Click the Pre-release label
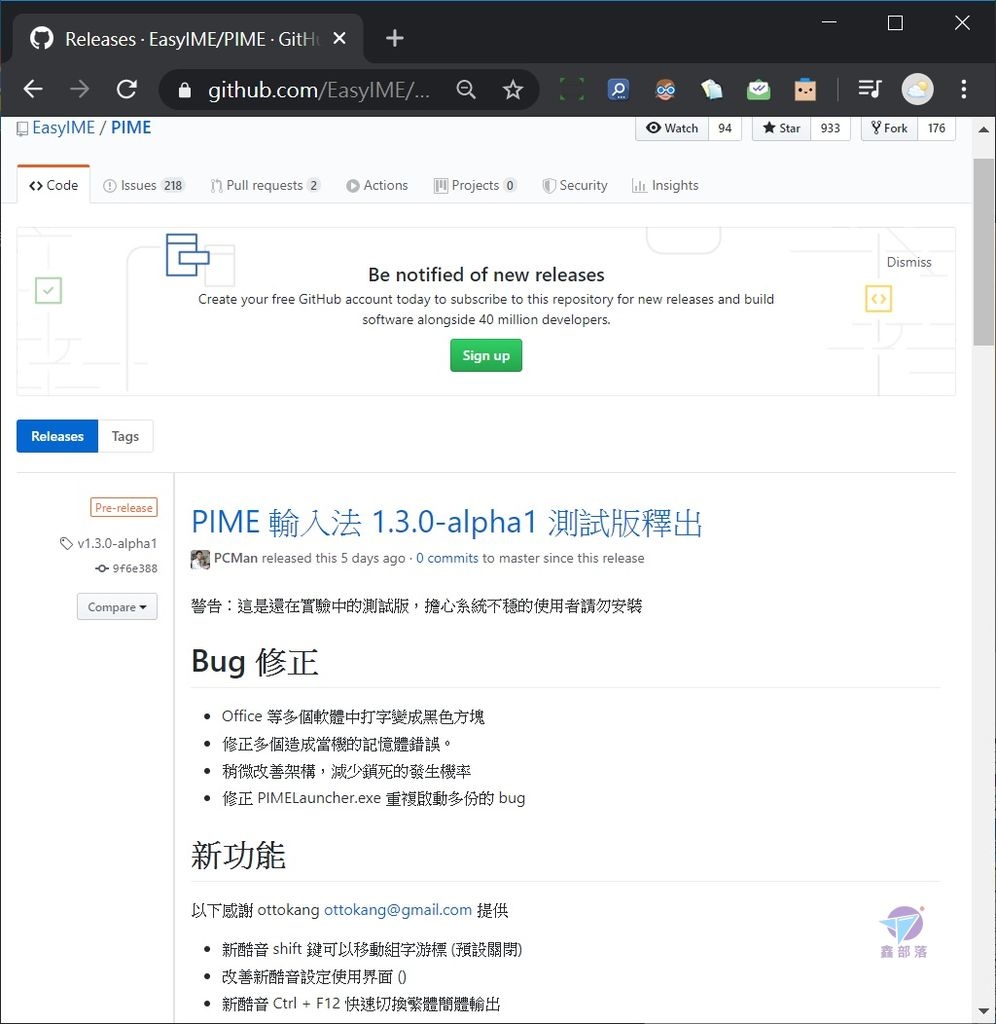Viewport: 996px width, 1024px height. (x=123, y=507)
